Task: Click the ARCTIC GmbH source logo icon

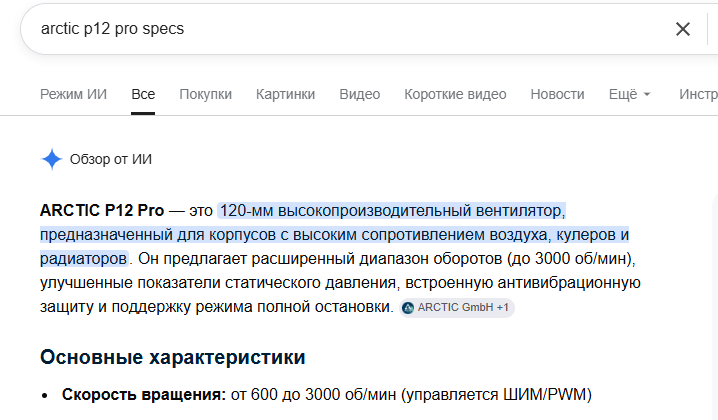Action: tap(408, 308)
